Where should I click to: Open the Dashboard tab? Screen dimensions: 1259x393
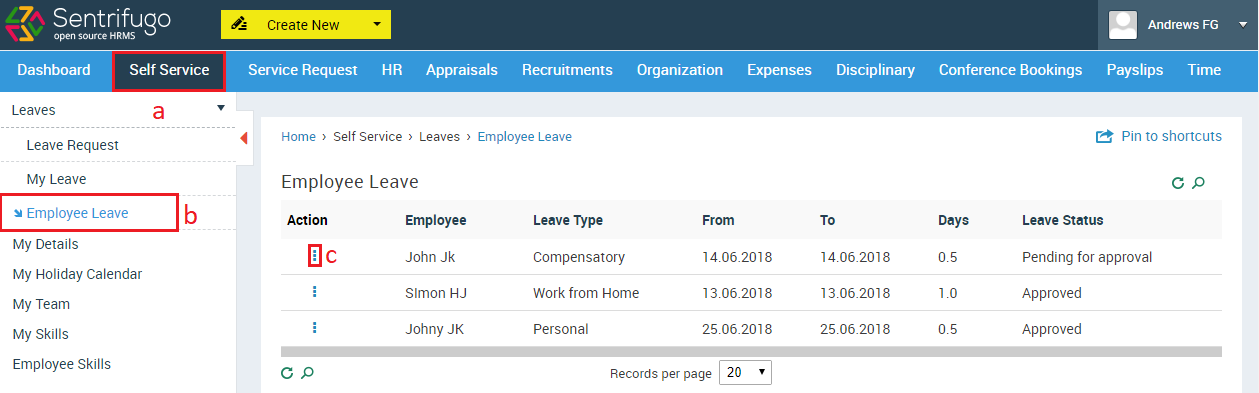click(x=54, y=70)
